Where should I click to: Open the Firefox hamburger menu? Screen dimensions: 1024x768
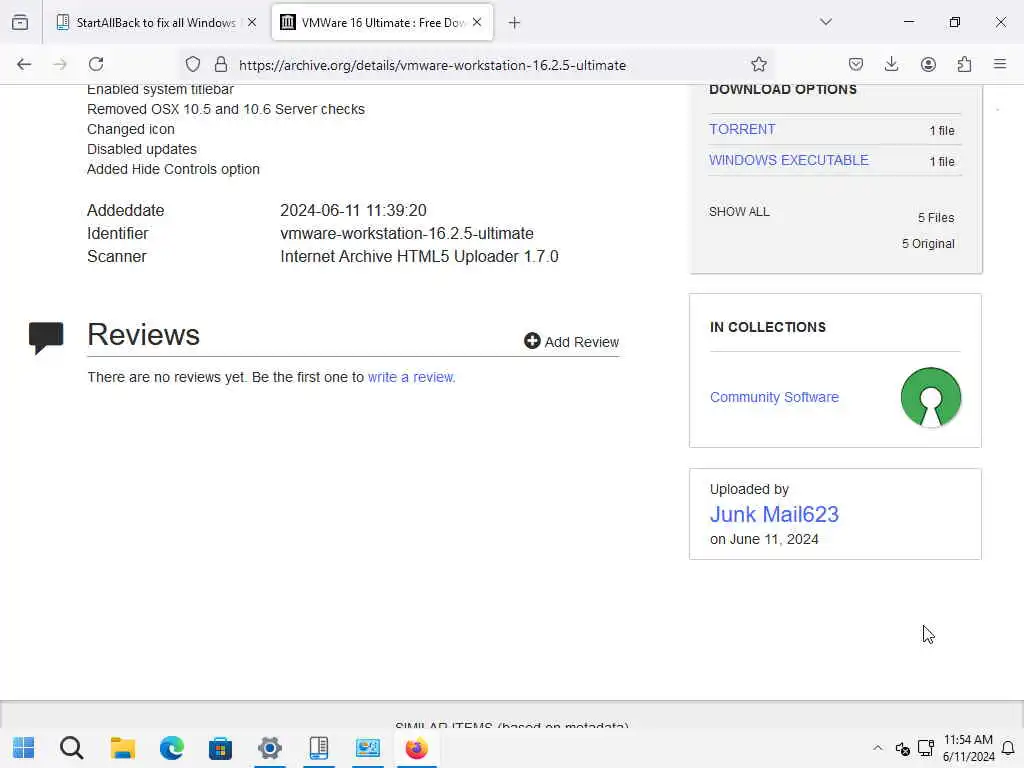tap(1000, 64)
